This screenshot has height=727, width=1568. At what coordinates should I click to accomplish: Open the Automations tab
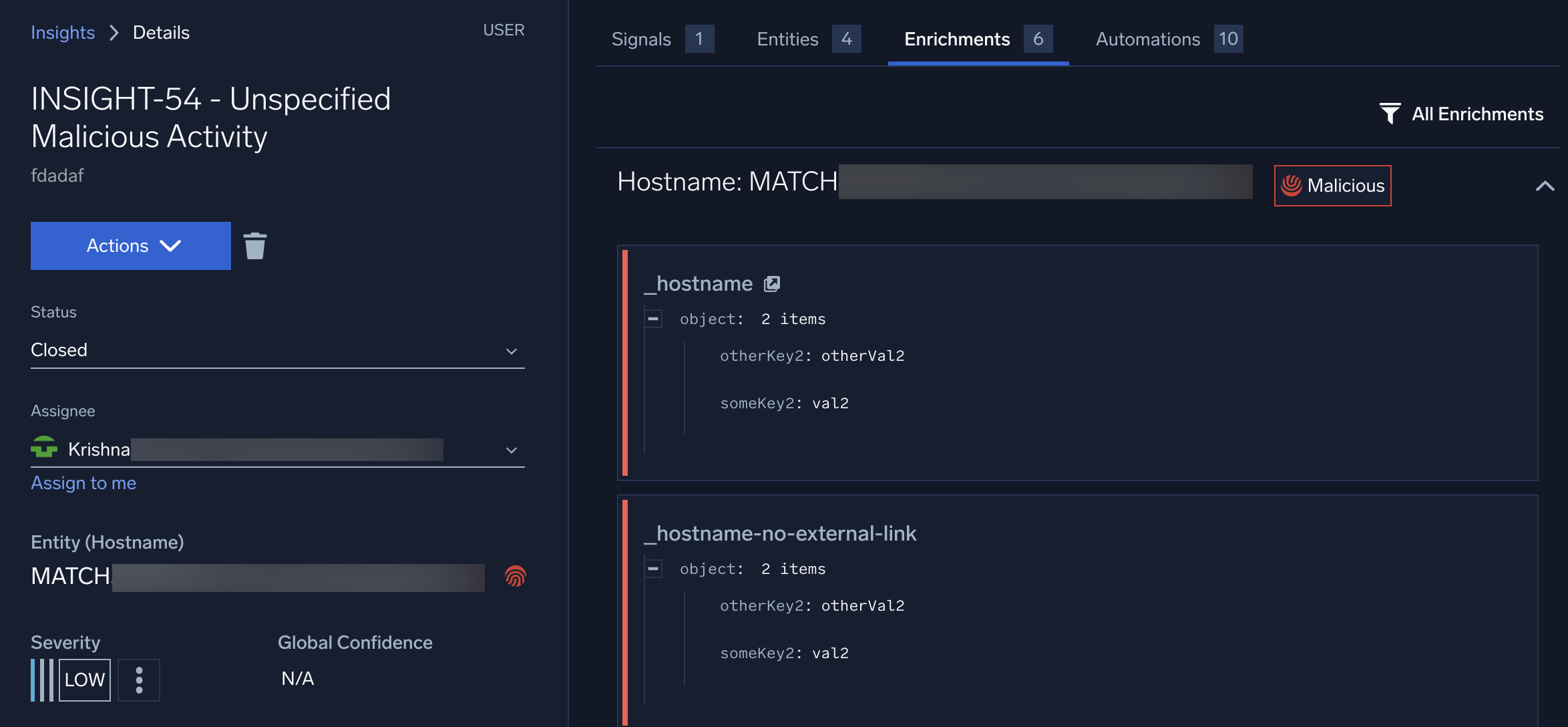(1147, 39)
